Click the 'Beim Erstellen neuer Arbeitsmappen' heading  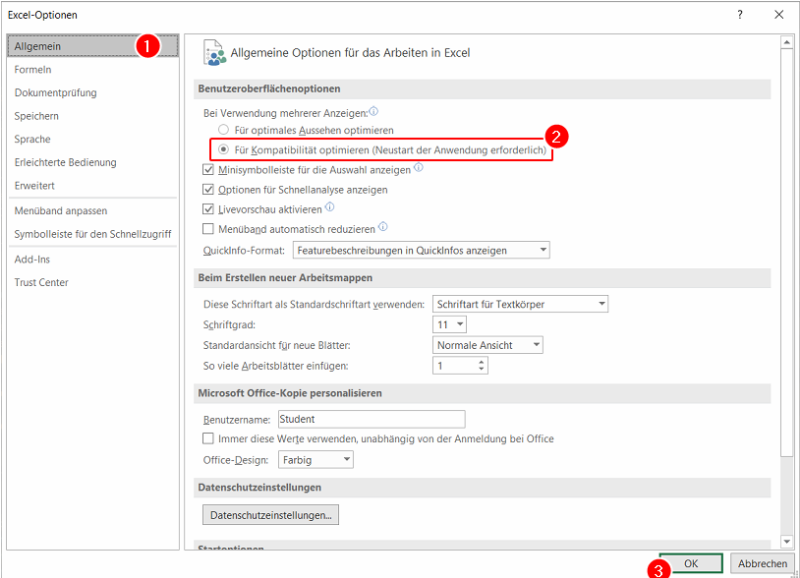[x=285, y=278]
